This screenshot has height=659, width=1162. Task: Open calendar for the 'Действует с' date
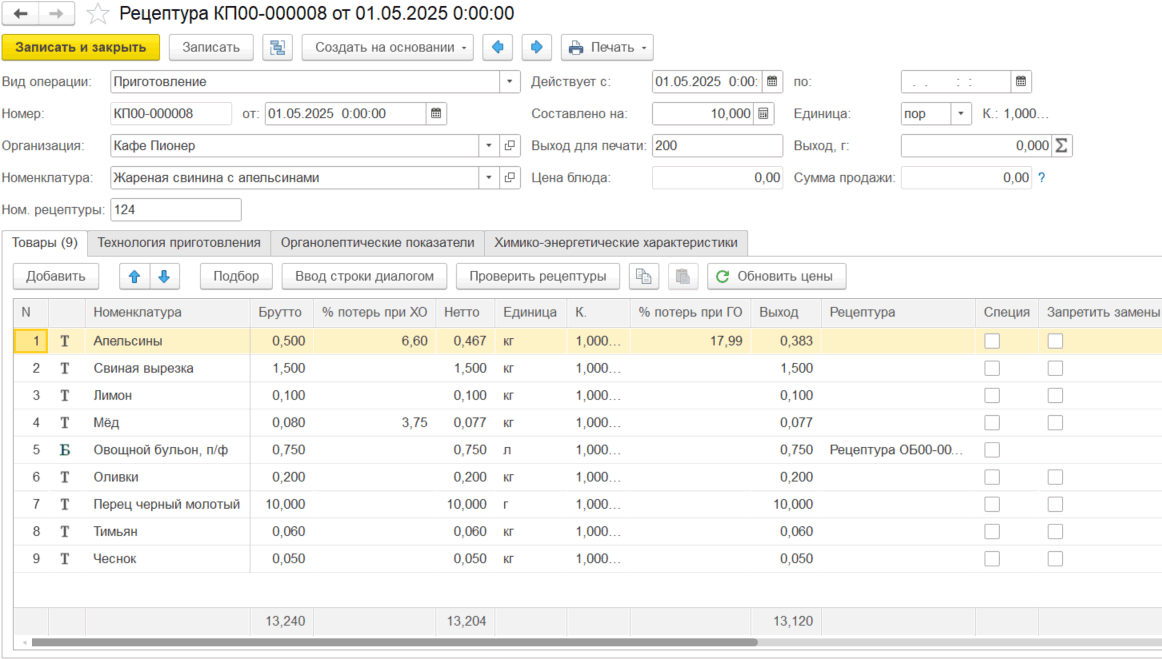click(x=773, y=82)
